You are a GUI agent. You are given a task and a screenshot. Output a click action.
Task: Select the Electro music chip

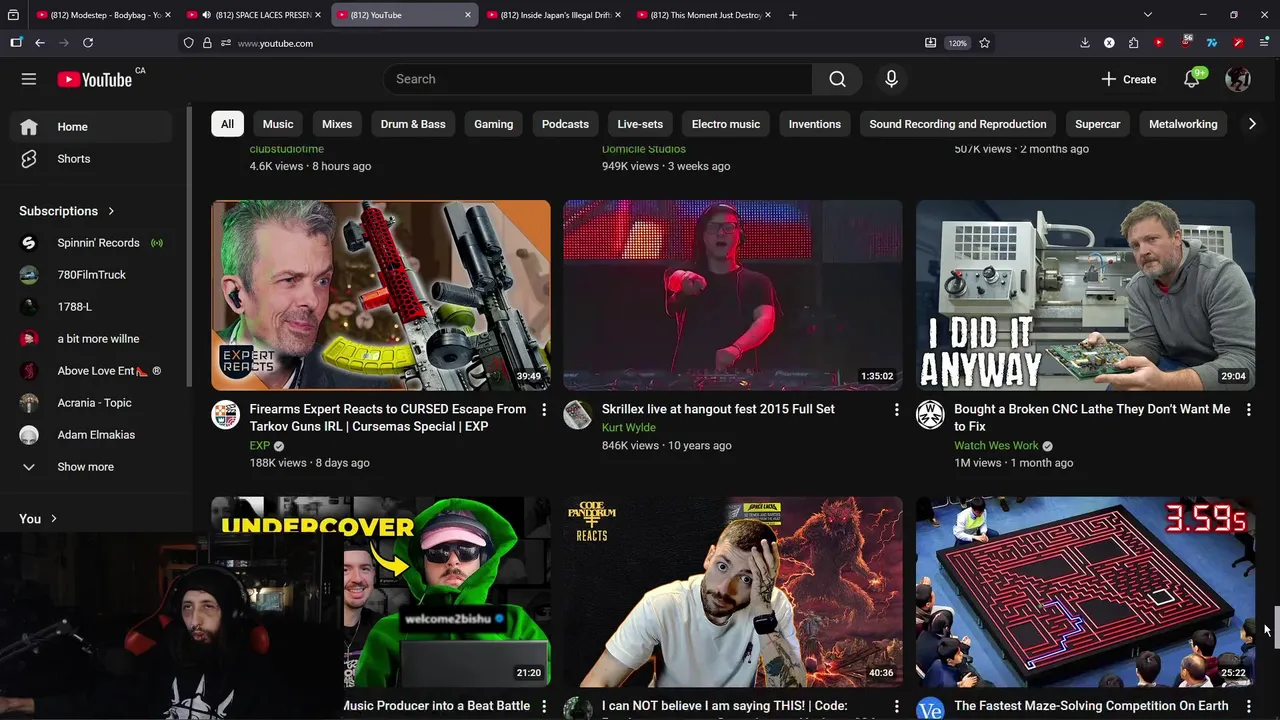pyautogui.click(x=726, y=124)
